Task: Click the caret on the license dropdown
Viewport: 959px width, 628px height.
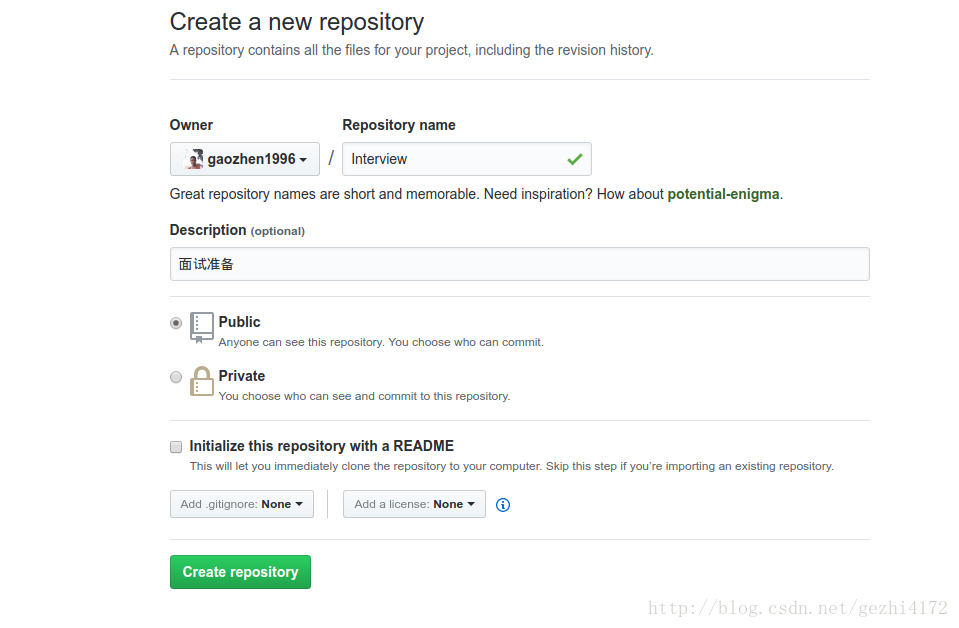Action: (x=471, y=504)
